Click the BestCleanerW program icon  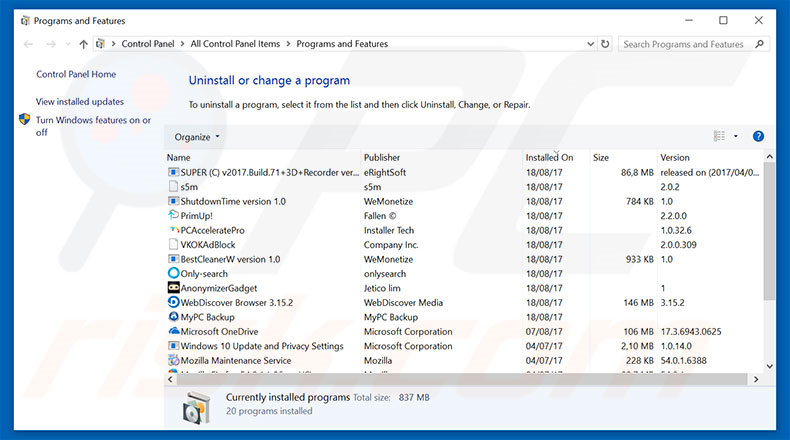173,259
